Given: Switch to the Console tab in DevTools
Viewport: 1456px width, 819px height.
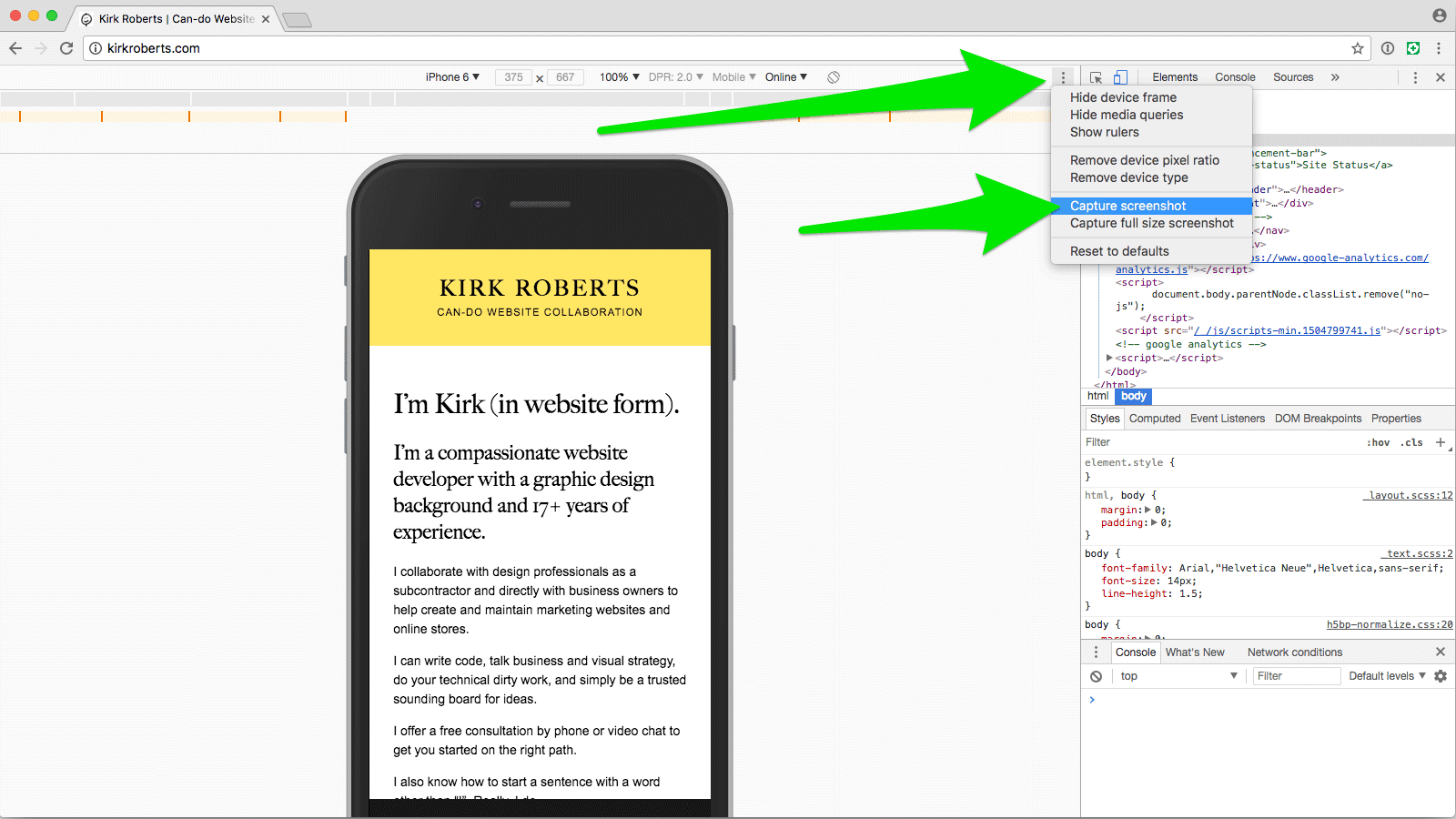Looking at the screenshot, I should click(x=1235, y=77).
